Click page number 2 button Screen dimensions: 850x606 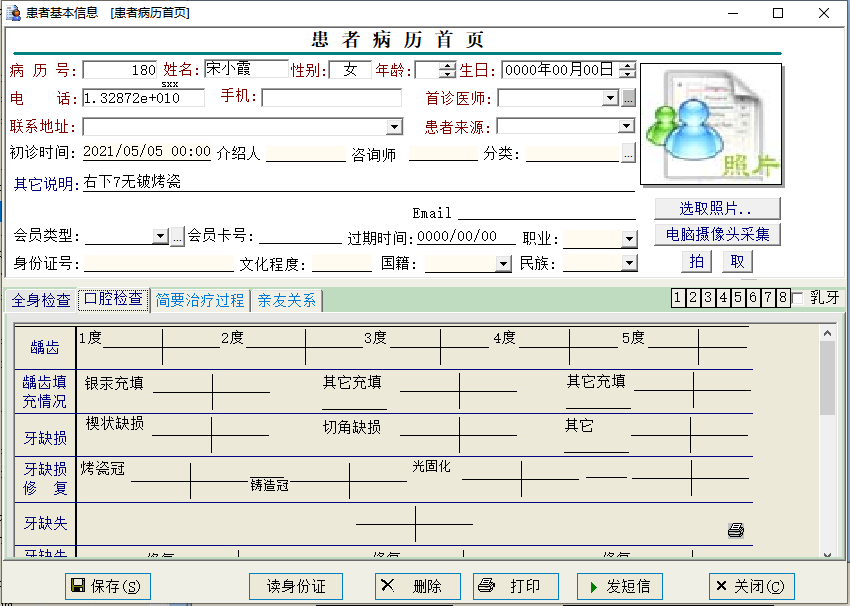[693, 297]
